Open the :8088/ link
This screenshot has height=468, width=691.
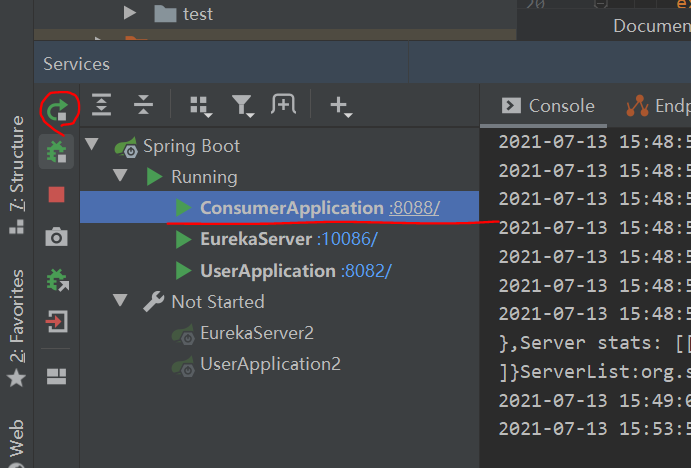[x=414, y=208]
